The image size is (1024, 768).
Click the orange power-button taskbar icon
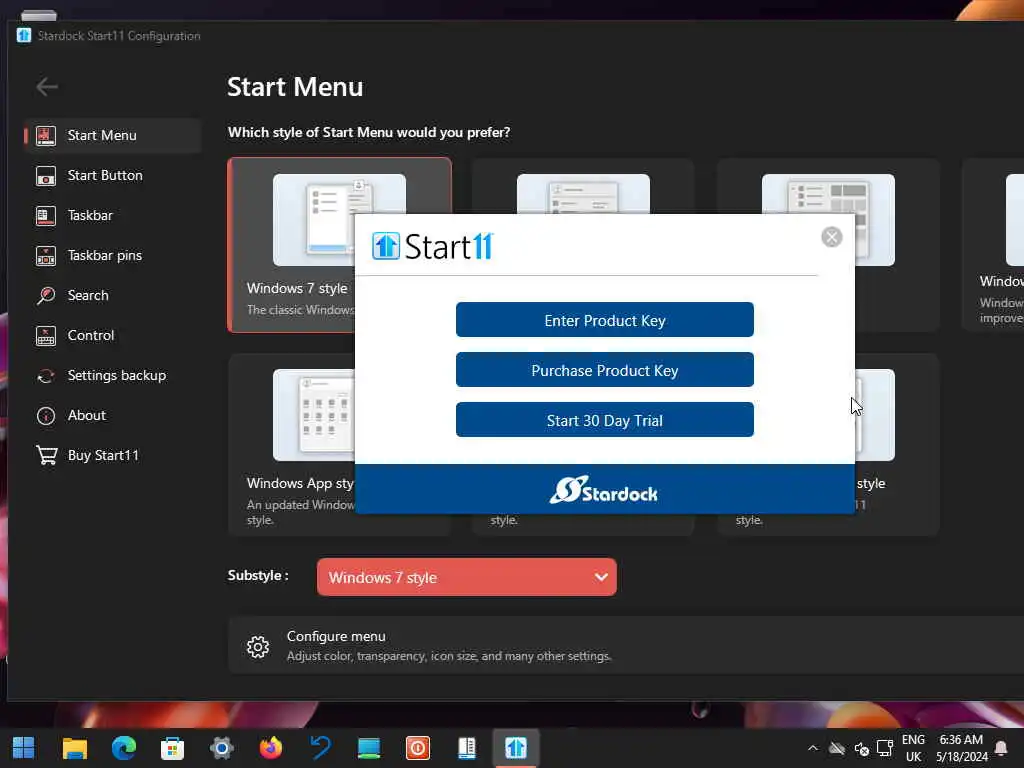click(x=418, y=748)
